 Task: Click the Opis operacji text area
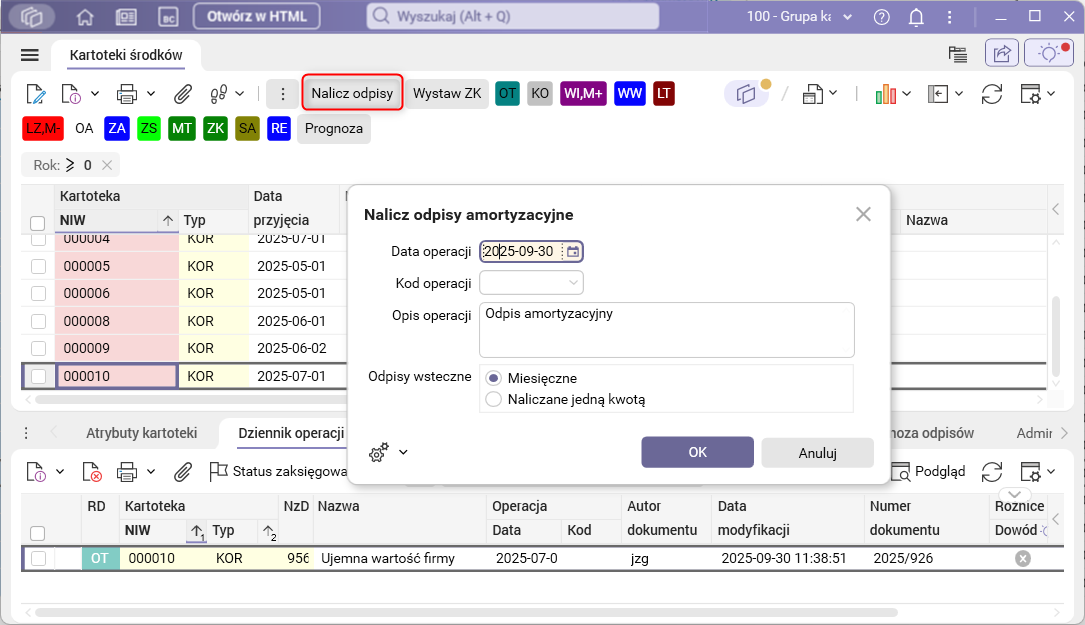click(x=666, y=329)
